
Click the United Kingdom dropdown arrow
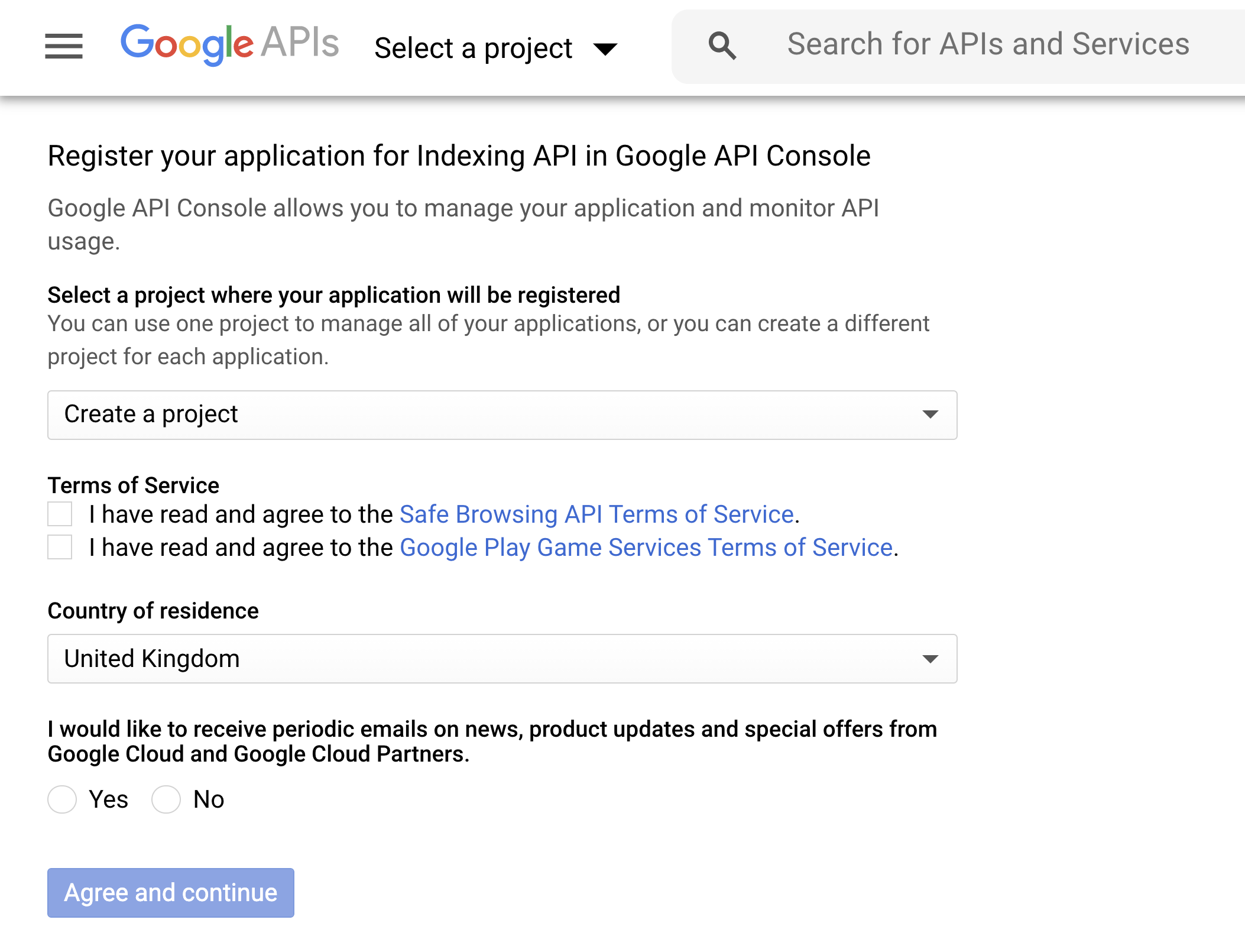(930, 659)
